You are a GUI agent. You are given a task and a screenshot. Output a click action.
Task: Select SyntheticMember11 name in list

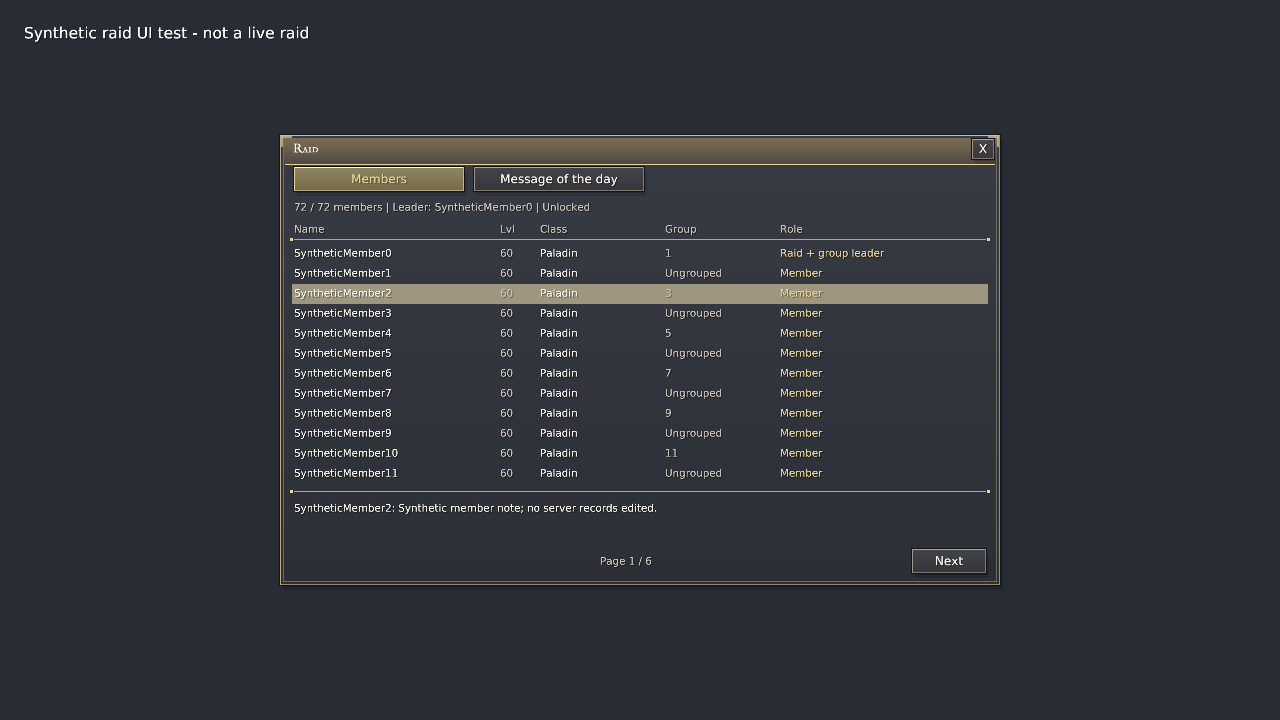(x=346, y=473)
